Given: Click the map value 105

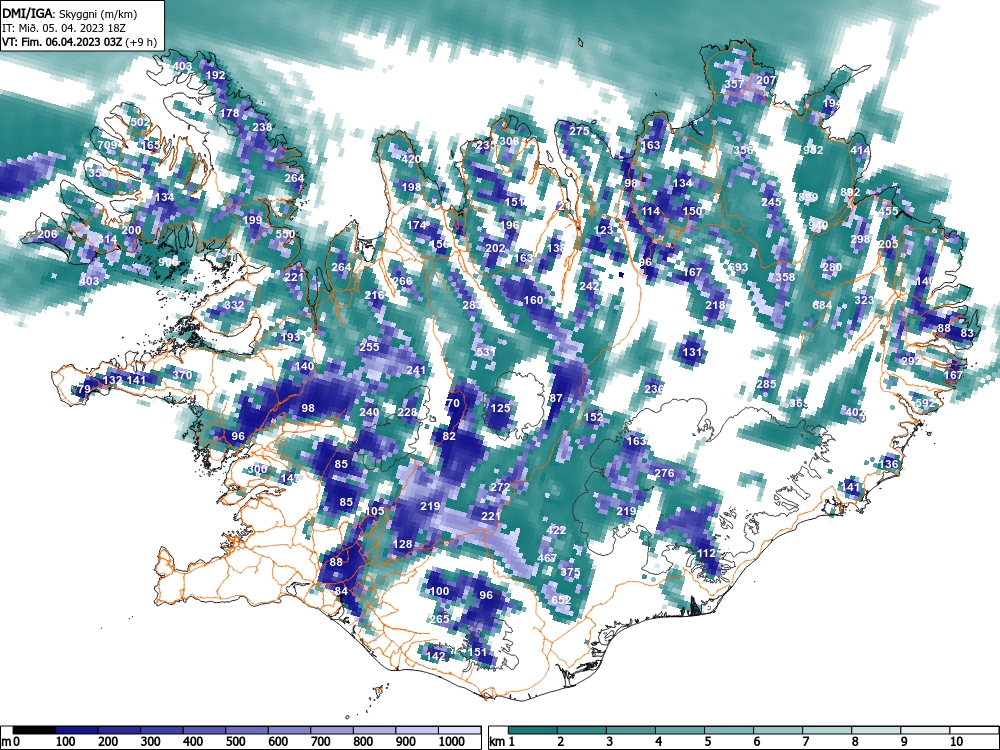Looking at the screenshot, I should [374, 511].
